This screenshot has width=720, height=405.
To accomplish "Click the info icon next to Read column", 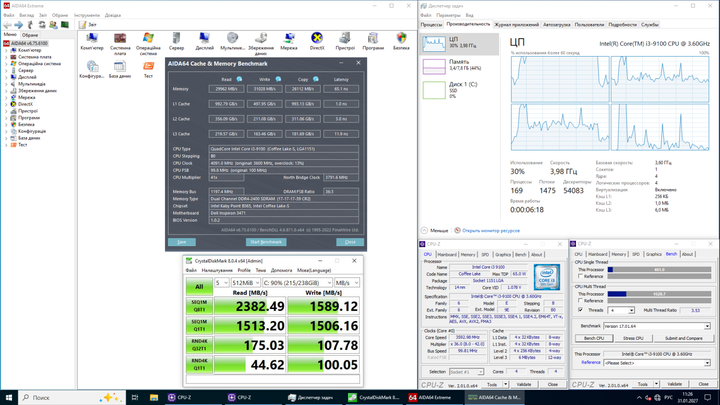I will [x=239, y=79].
